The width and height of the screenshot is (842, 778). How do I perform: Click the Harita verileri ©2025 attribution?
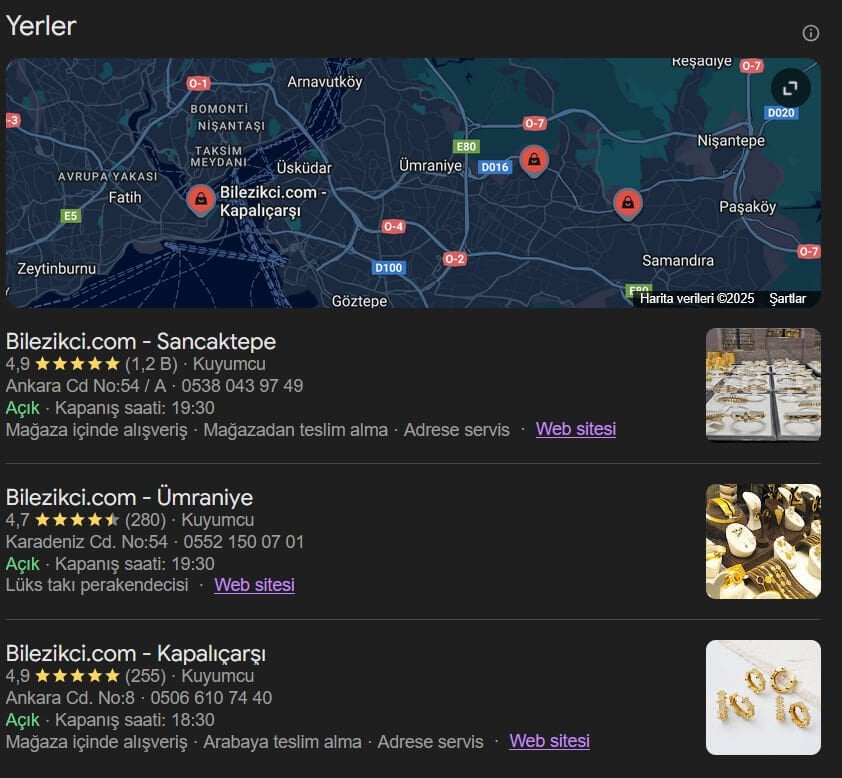(697, 298)
